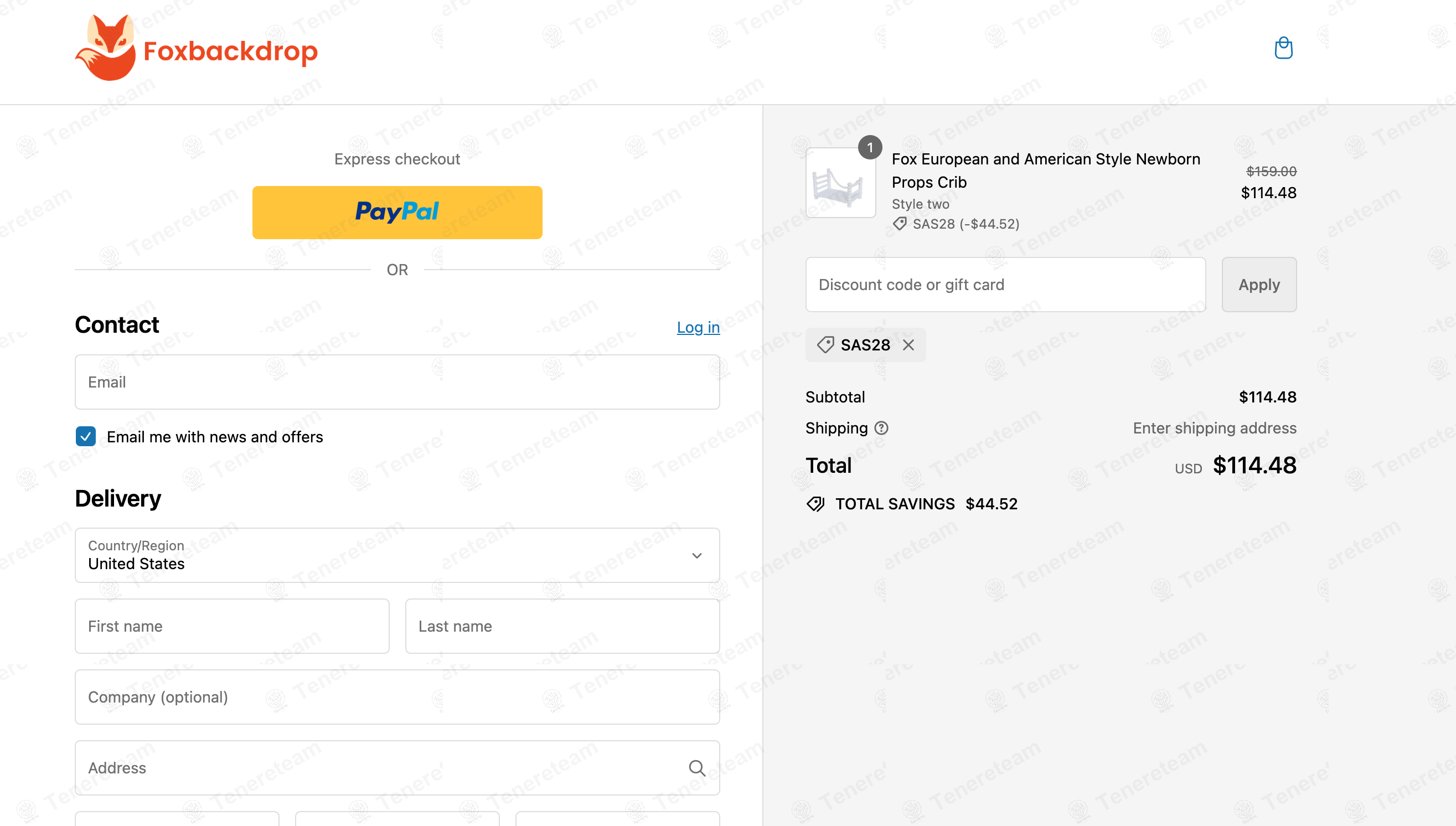Remove the SAS28 discount code
This screenshot has width=1456, height=826.
click(908, 345)
